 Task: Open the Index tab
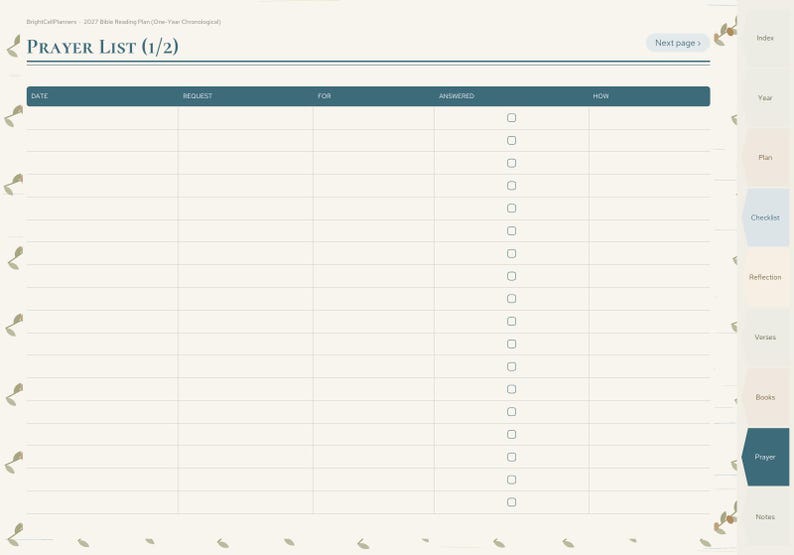[765, 38]
